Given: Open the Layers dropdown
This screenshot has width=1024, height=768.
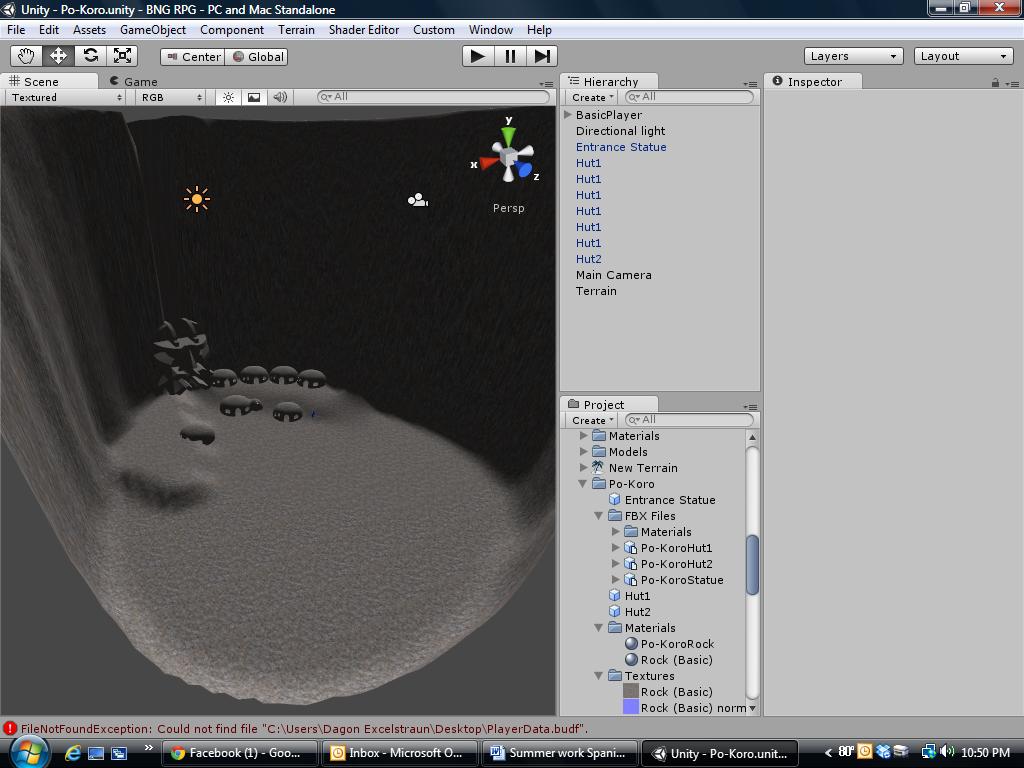Looking at the screenshot, I should point(853,56).
